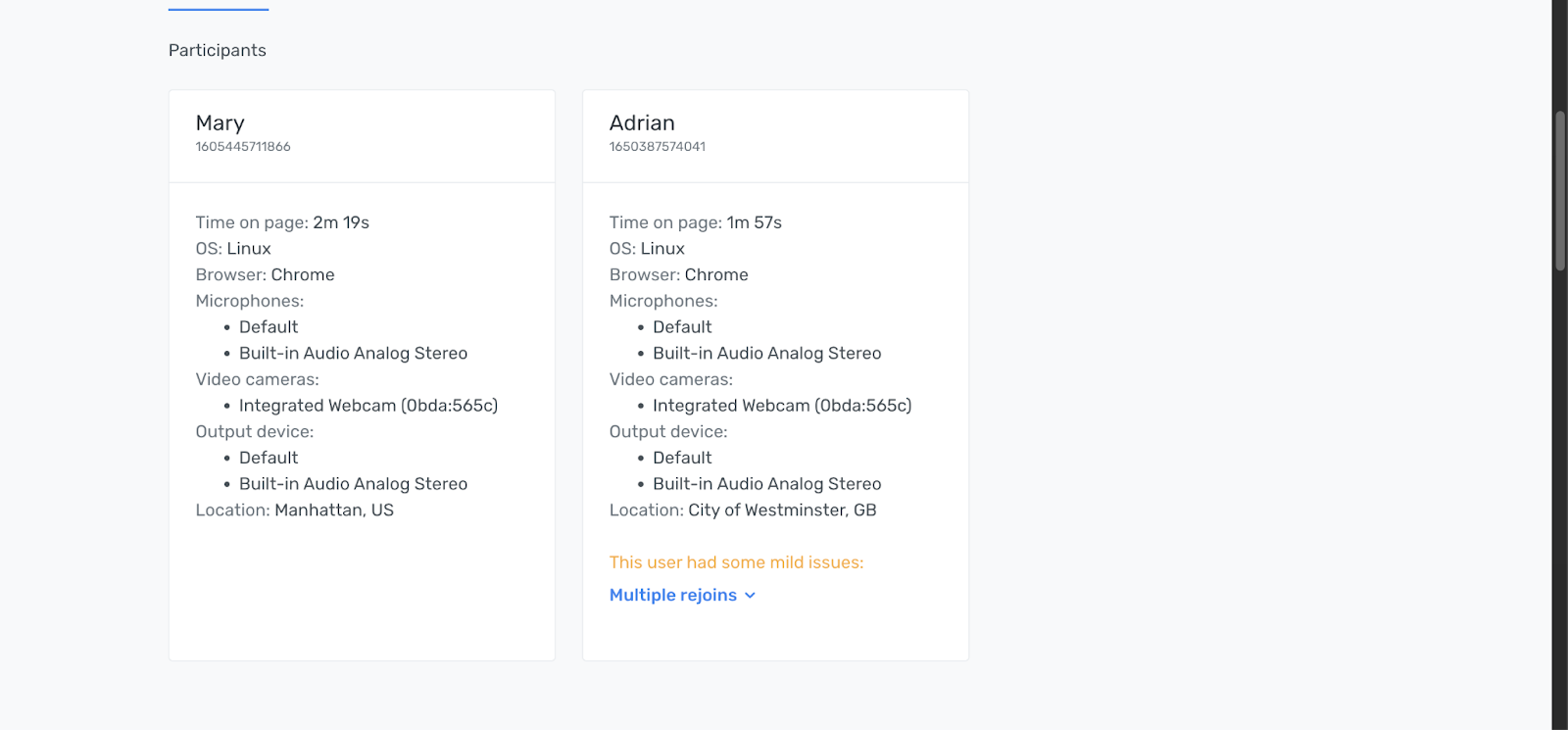Click Adrian's Integrated Webcam camera entry
This screenshot has width=1568, height=730.
coord(782,406)
